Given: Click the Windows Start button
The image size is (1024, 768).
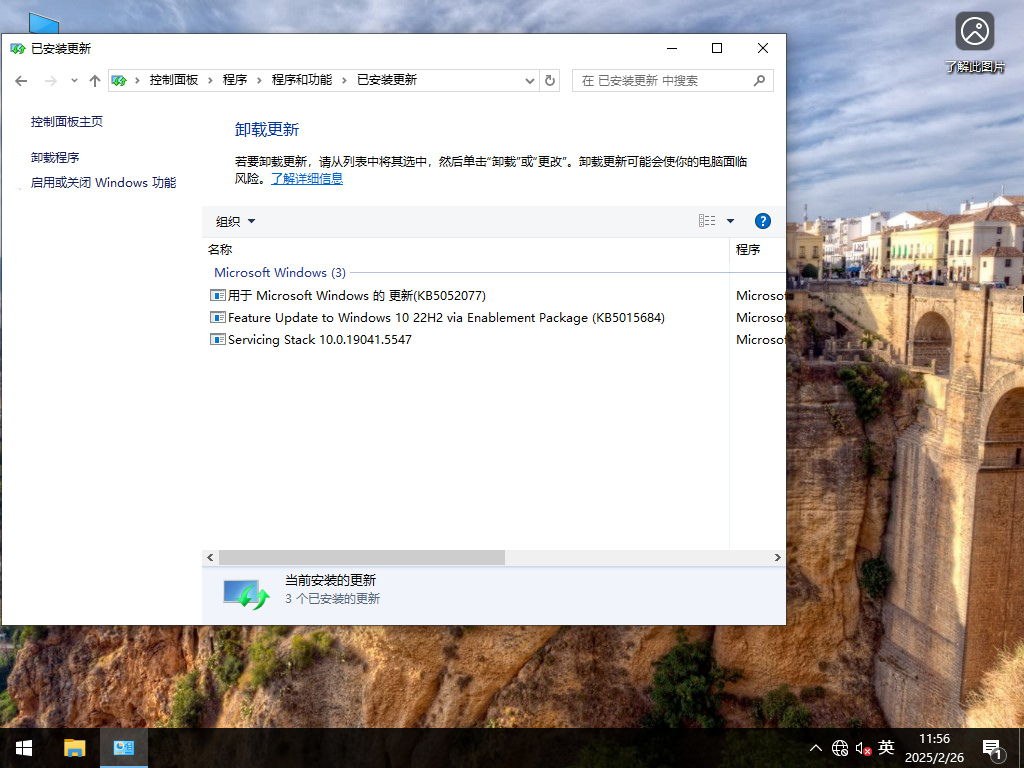Looking at the screenshot, I should tap(22, 747).
